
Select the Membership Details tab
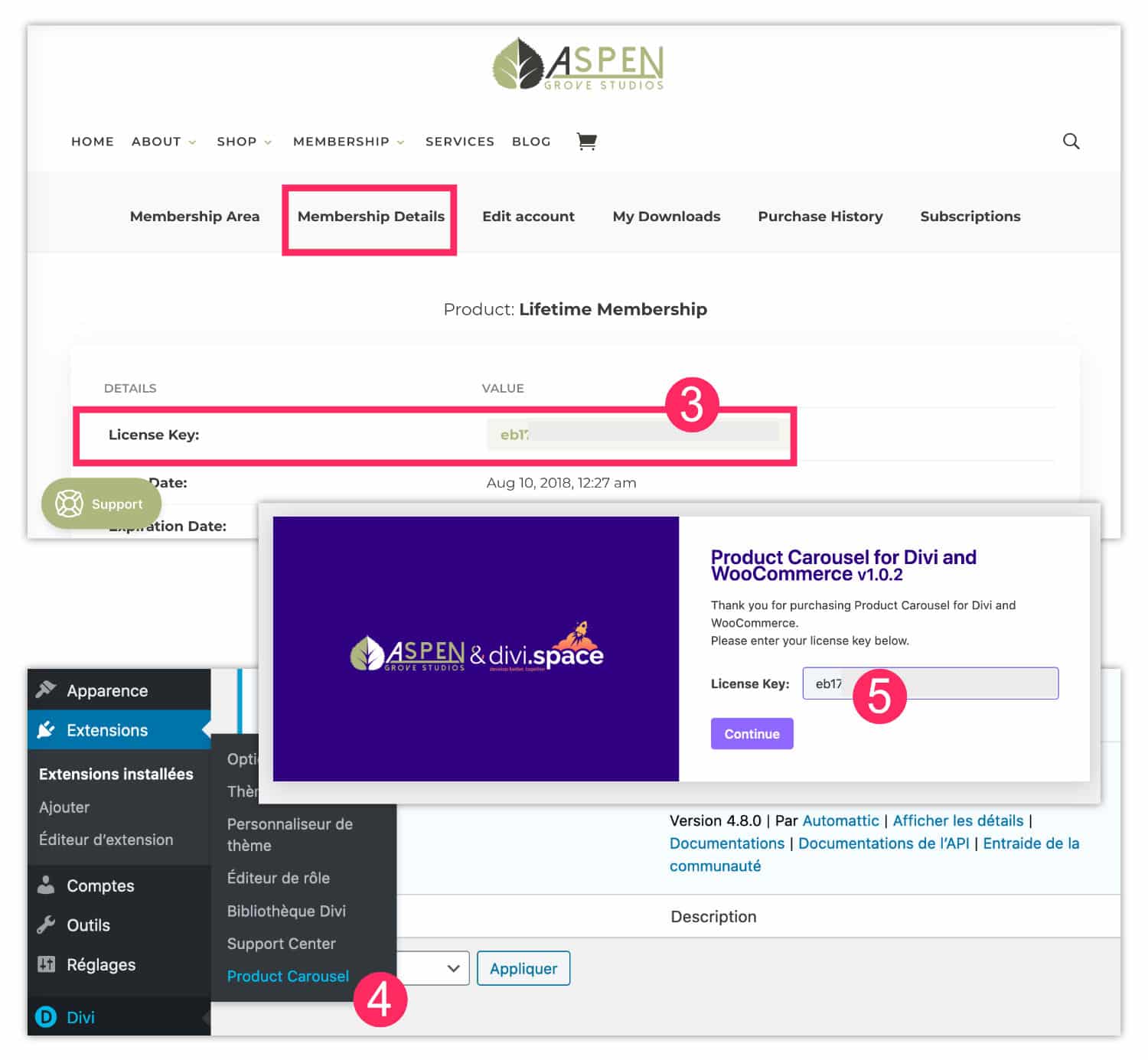coord(370,217)
